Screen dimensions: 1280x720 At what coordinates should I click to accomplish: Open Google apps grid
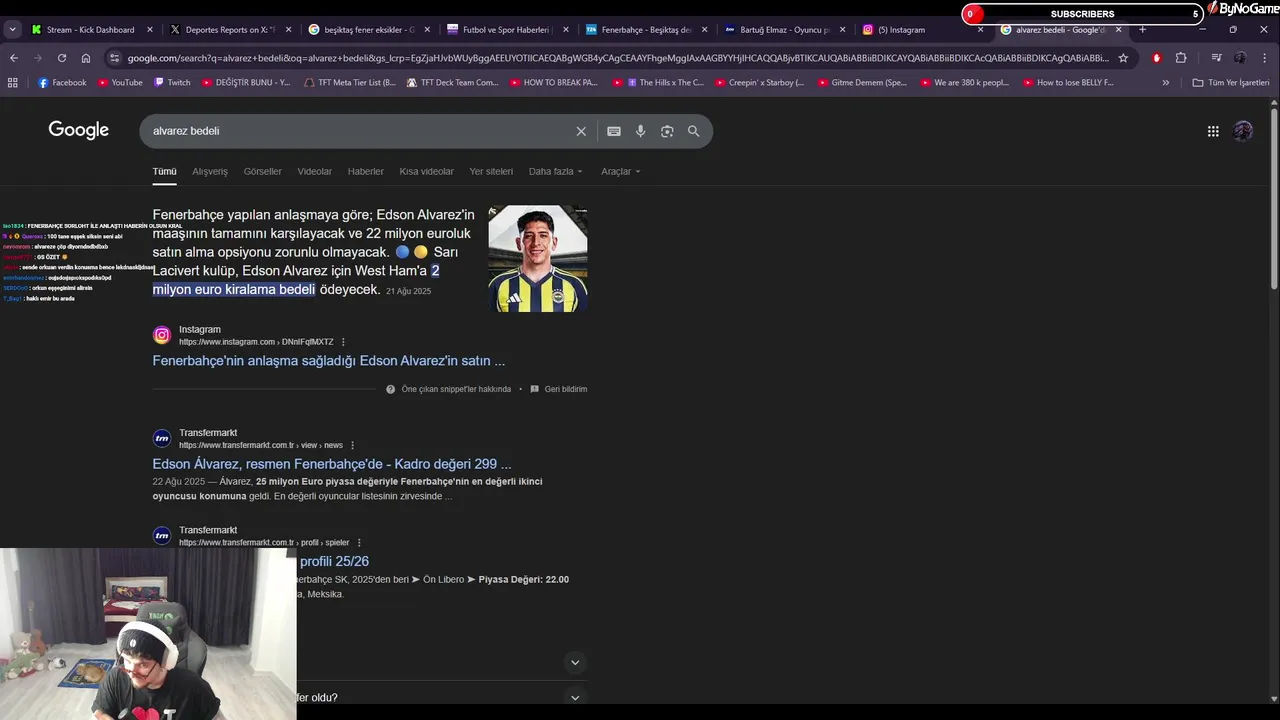(1213, 131)
